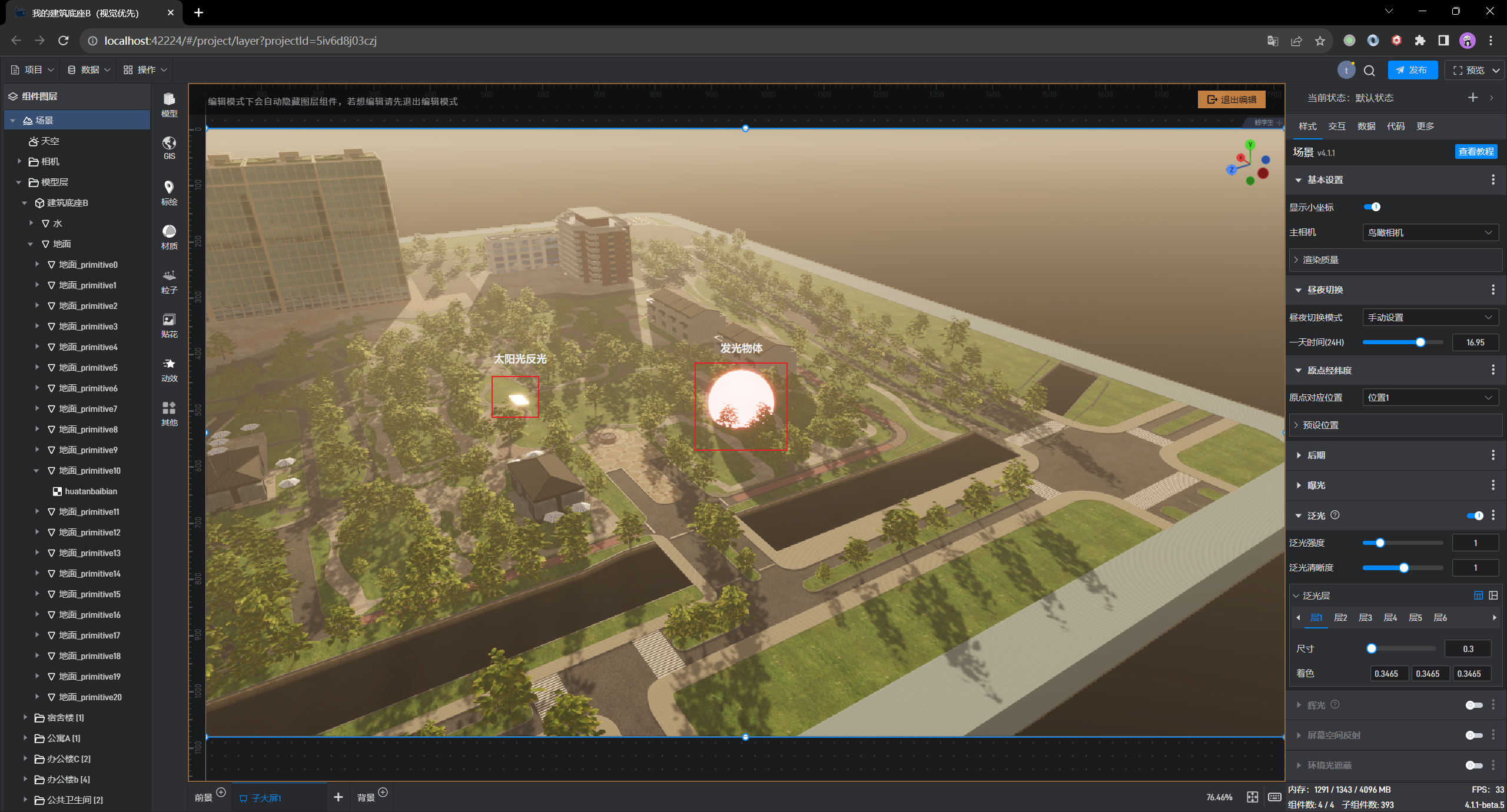
Task: Toggle the 显示小坐标 switch off
Action: [x=1372, y=207]
